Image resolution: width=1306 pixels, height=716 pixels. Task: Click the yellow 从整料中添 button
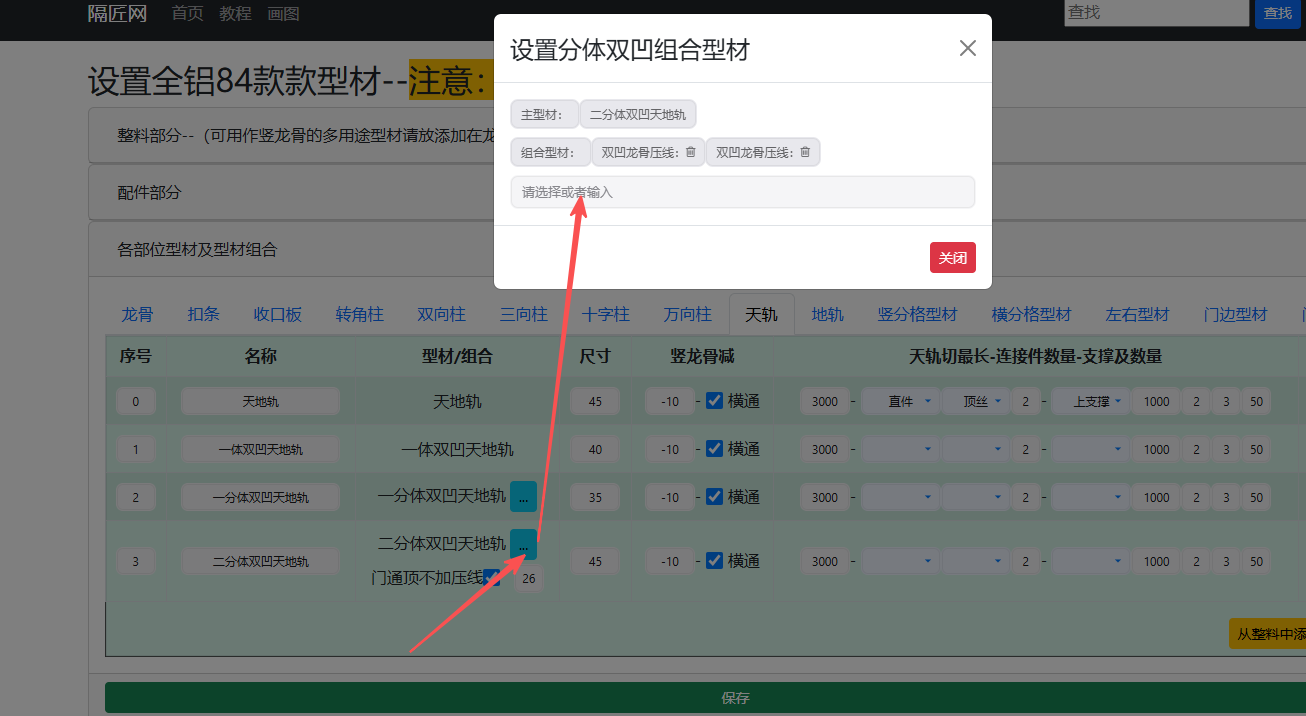coord(1267,634)
